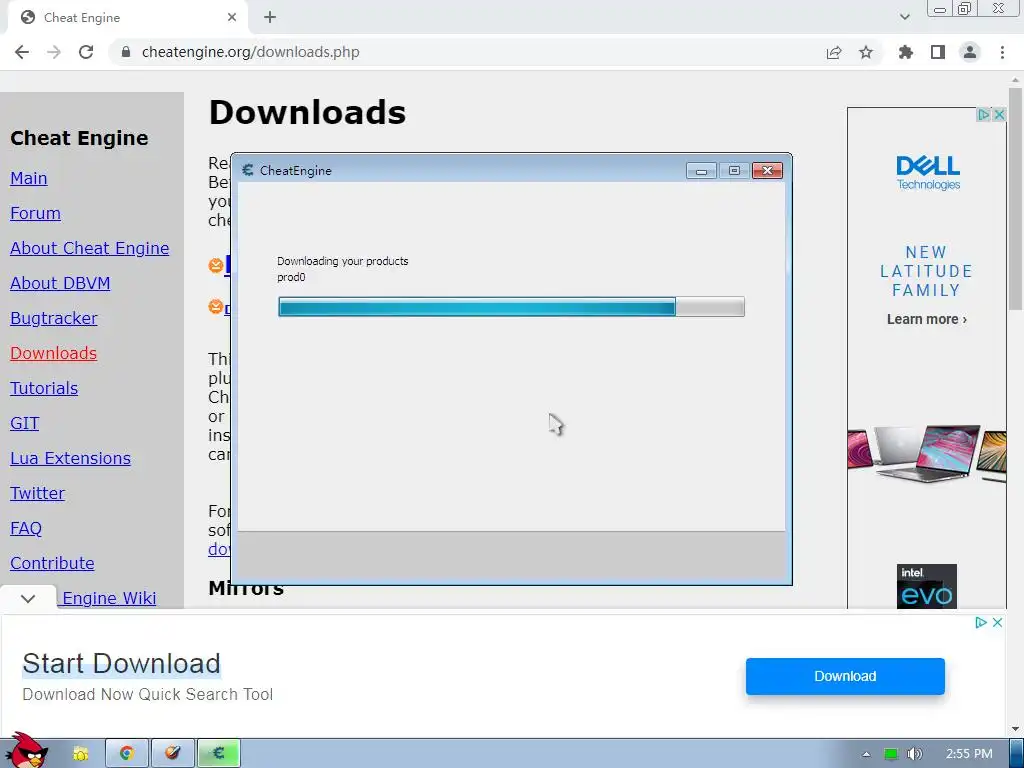The image size is (1024, 768).
Task: Open the paint brush taskbar app
Action: click(172, 754)
